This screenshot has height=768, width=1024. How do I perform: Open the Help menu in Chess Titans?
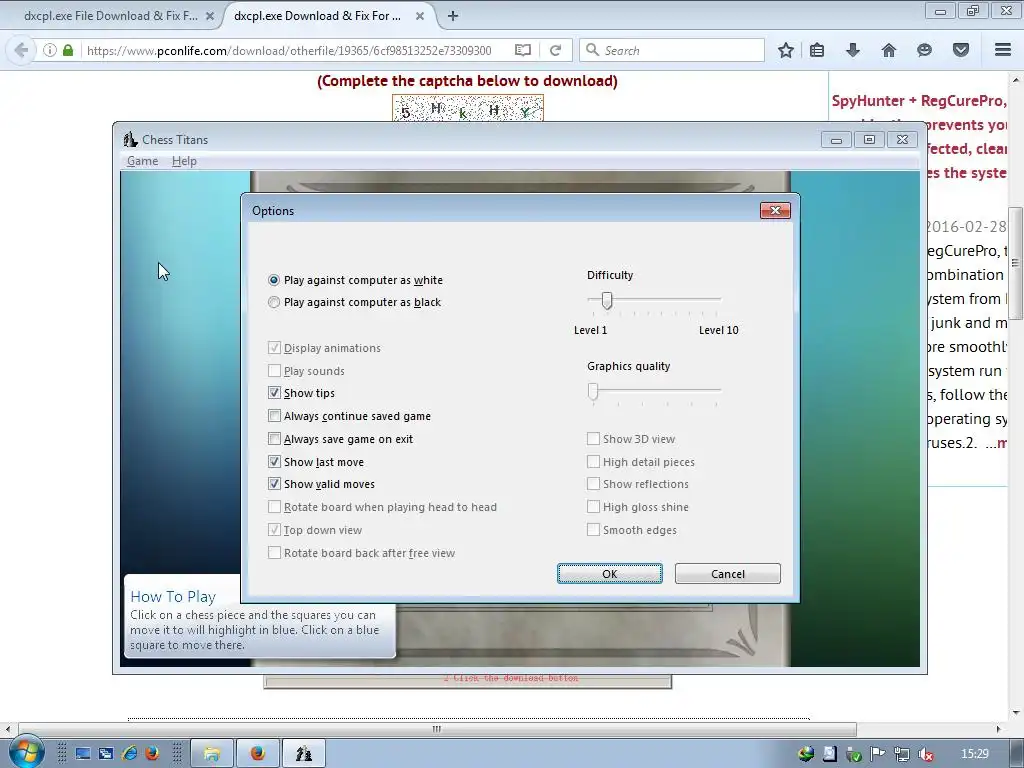pyautogui.click(x=184, y=161)
